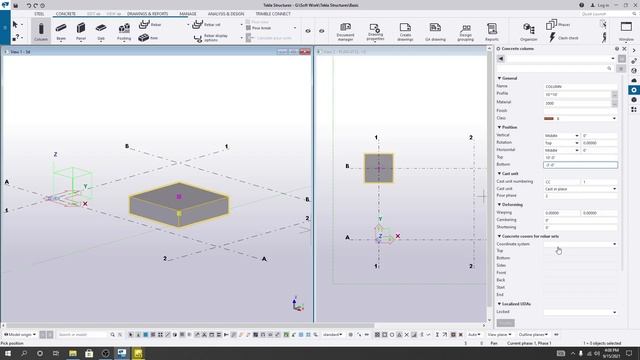Viewport: 640px width, 360px height.
Task: Open the Document manager
Action: (345, 31)
